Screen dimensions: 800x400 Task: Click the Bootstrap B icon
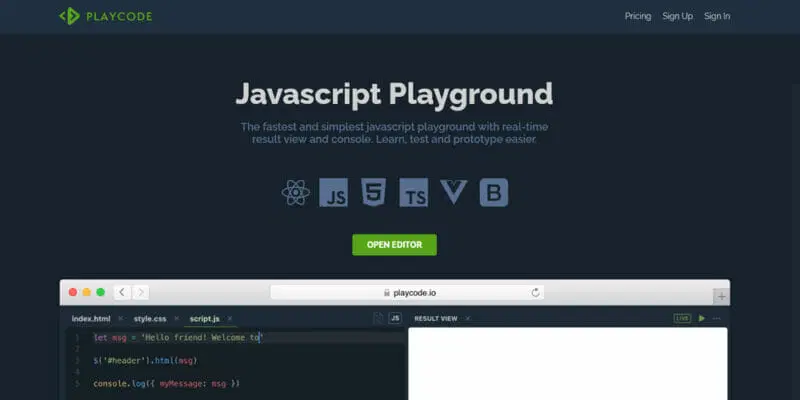(494, 192)
